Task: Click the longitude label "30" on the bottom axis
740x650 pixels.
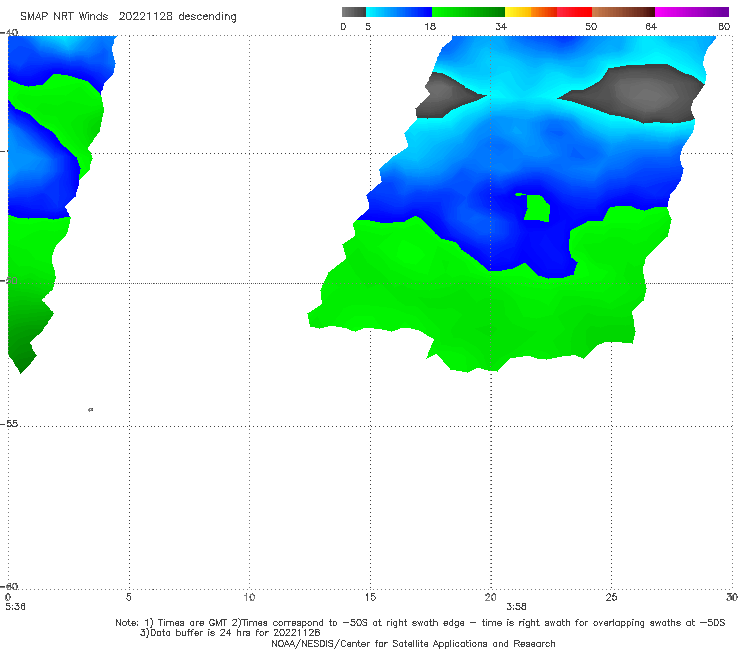Action: tap(732, 597)
